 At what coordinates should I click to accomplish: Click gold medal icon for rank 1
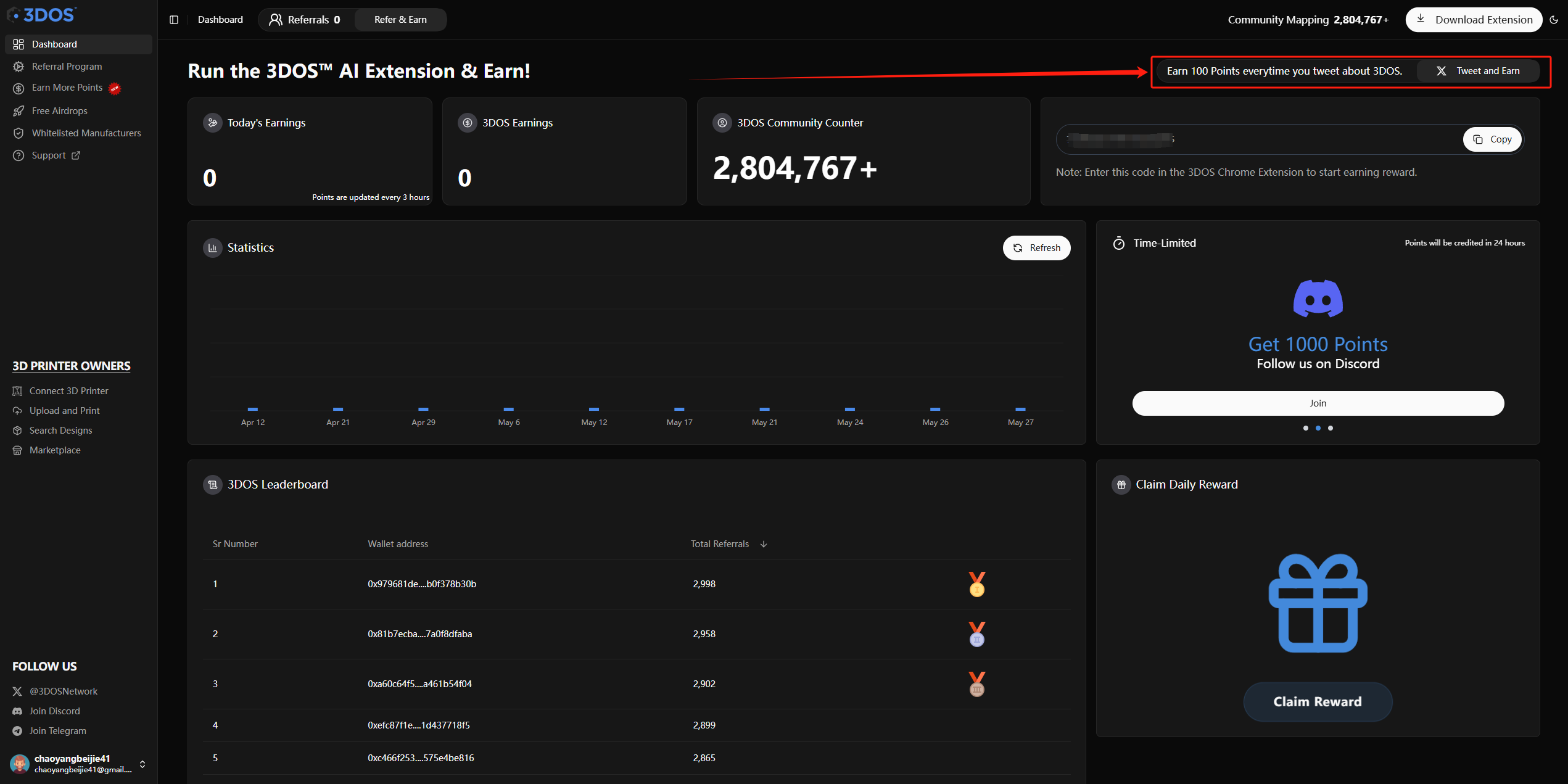point(977,584)
